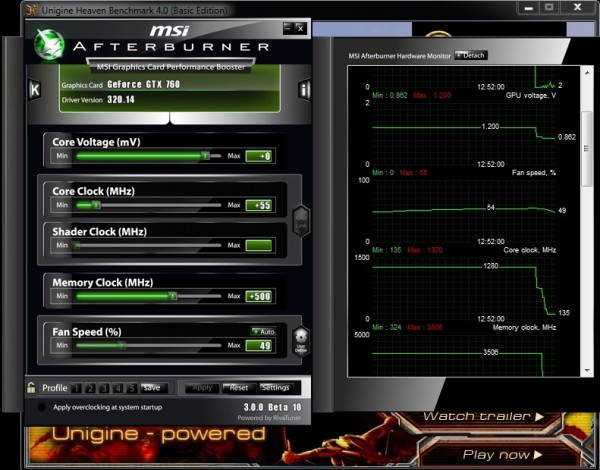Open Afterburner Settings
600x470 pixels.
(276, 388)
